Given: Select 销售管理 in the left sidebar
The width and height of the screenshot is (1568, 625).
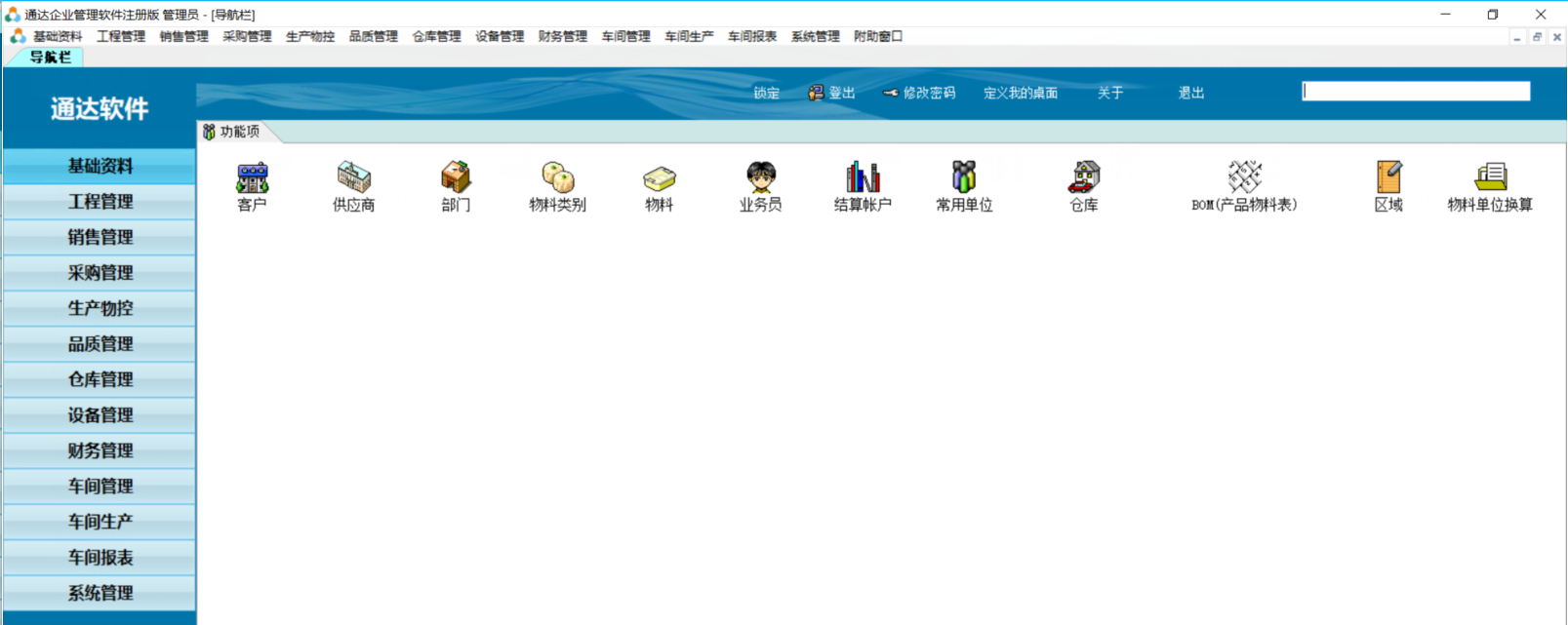Looking at the screenshot, I should pos(100,237).
